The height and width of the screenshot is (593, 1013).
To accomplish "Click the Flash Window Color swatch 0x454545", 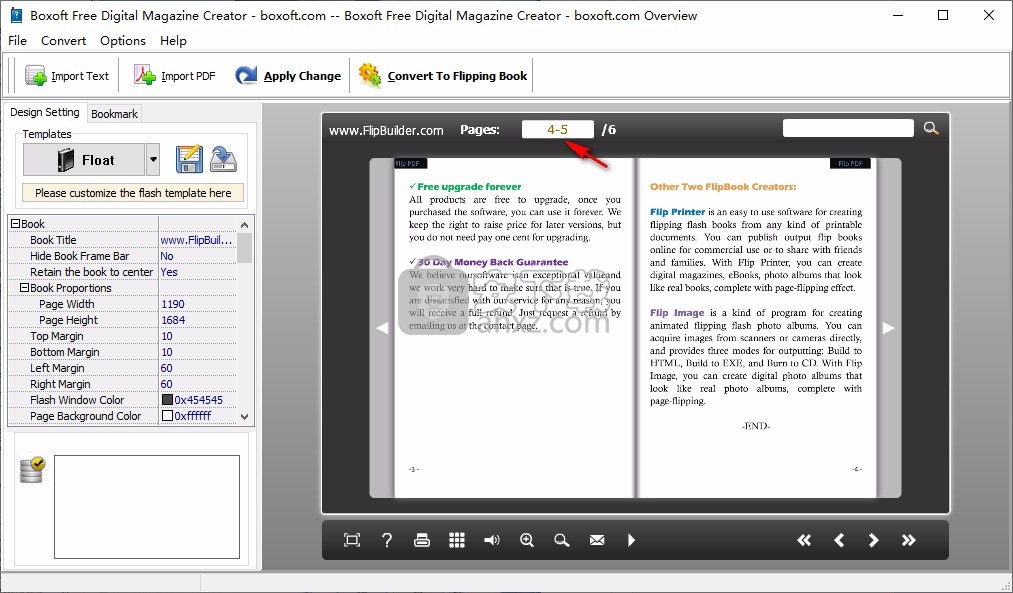I will tap(167, 400).
